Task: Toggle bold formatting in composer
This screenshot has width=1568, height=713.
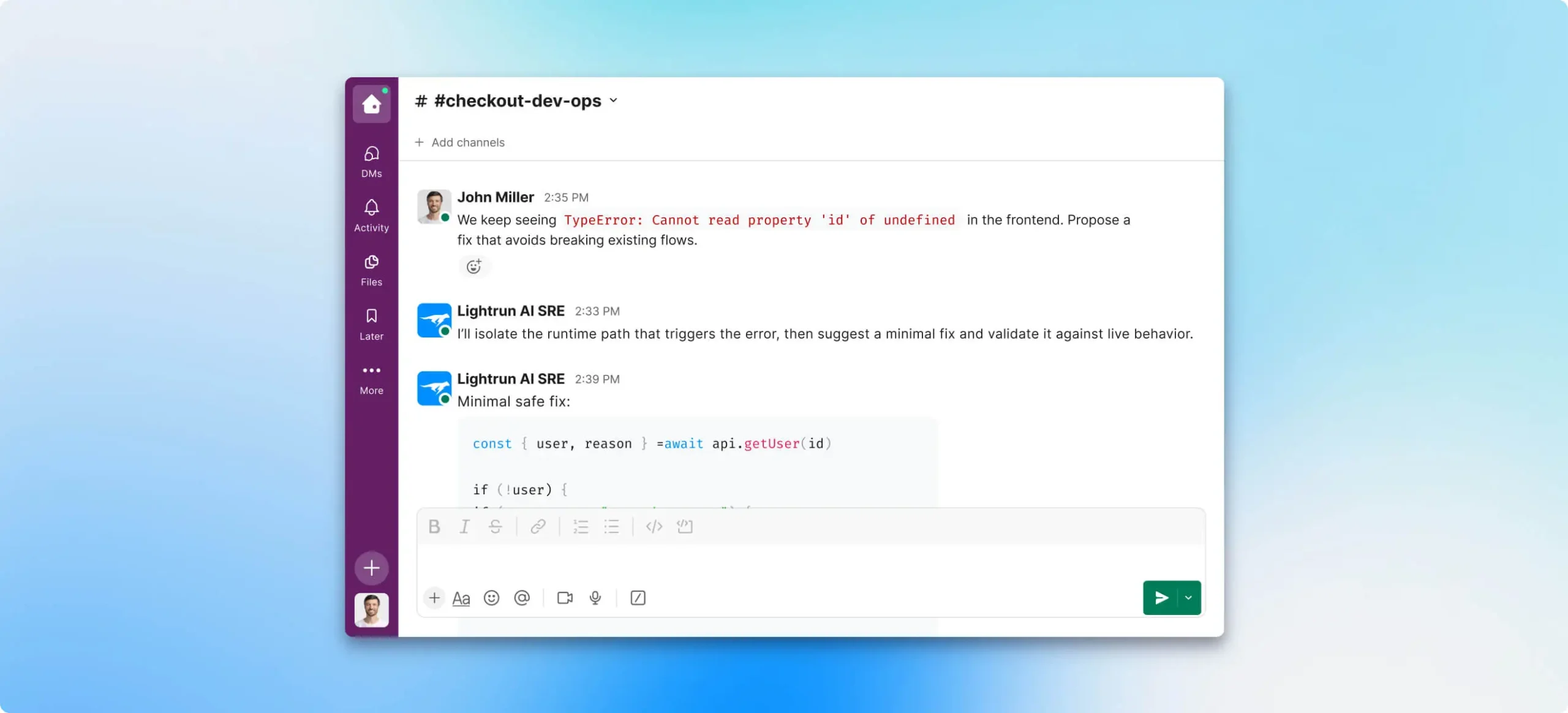Action: click(434, 527)
